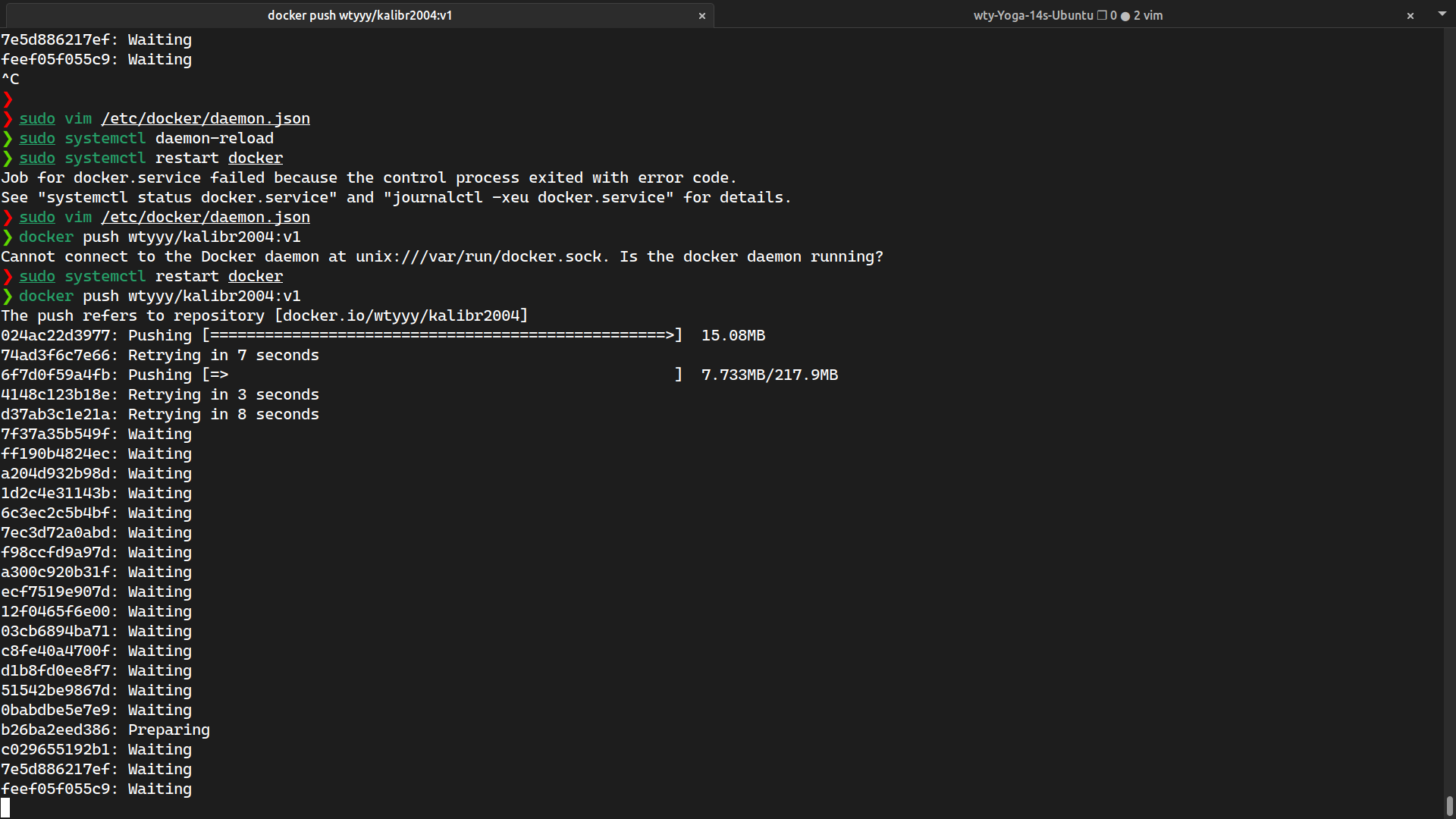Click the 51542be9867d Waiting line
Image resolution: width=1456 pixels, height=819 pixels.
(x=96, y=690)
